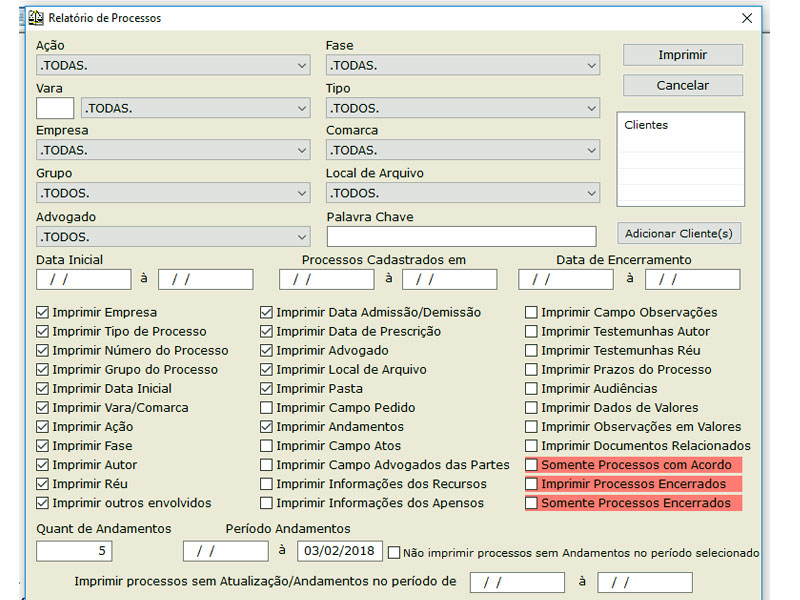Expand the Advogado dropdown

302,237
